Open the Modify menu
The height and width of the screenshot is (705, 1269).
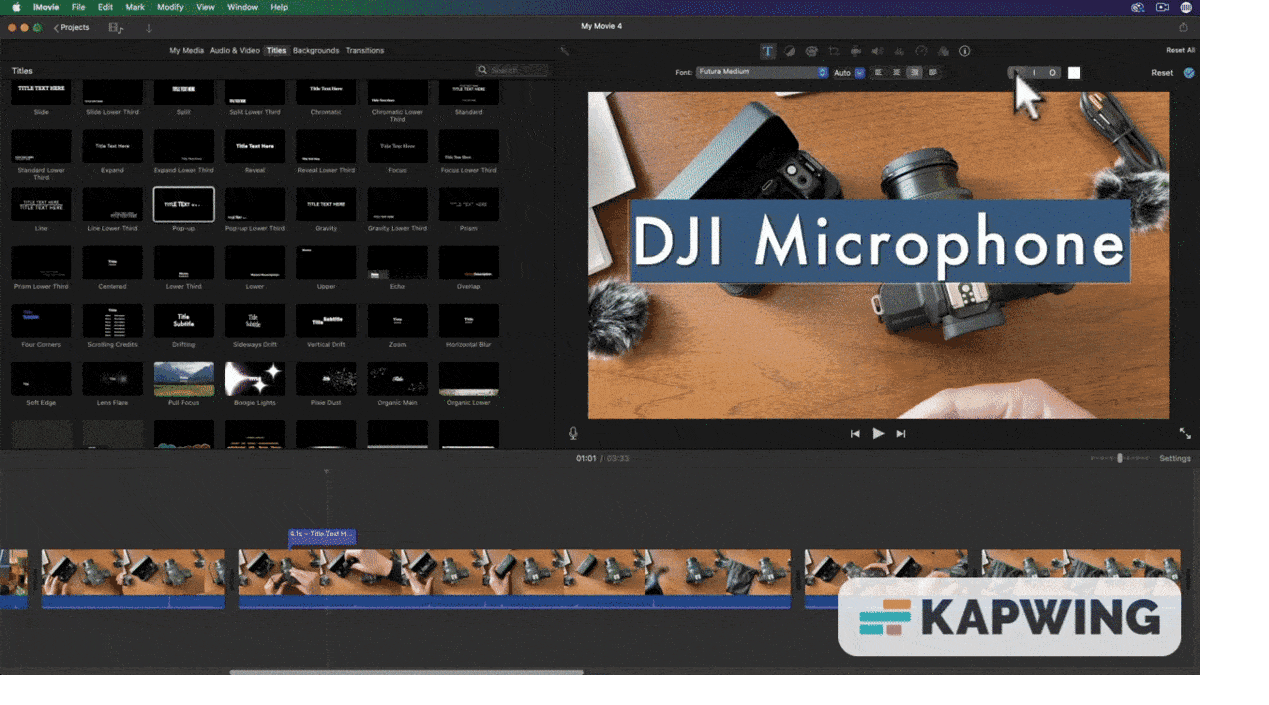tap(170, 7)
